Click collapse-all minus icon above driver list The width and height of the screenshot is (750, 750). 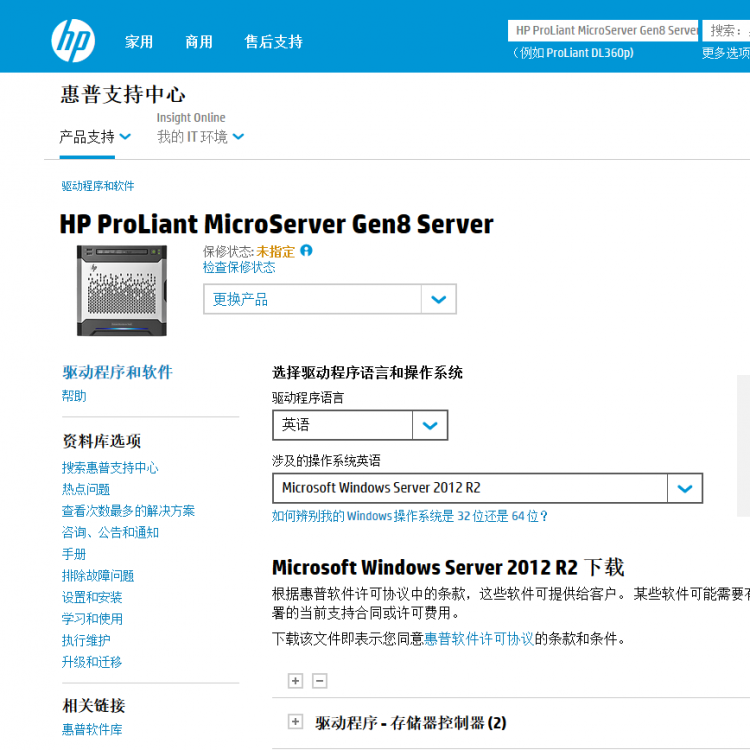pos(320,680)
